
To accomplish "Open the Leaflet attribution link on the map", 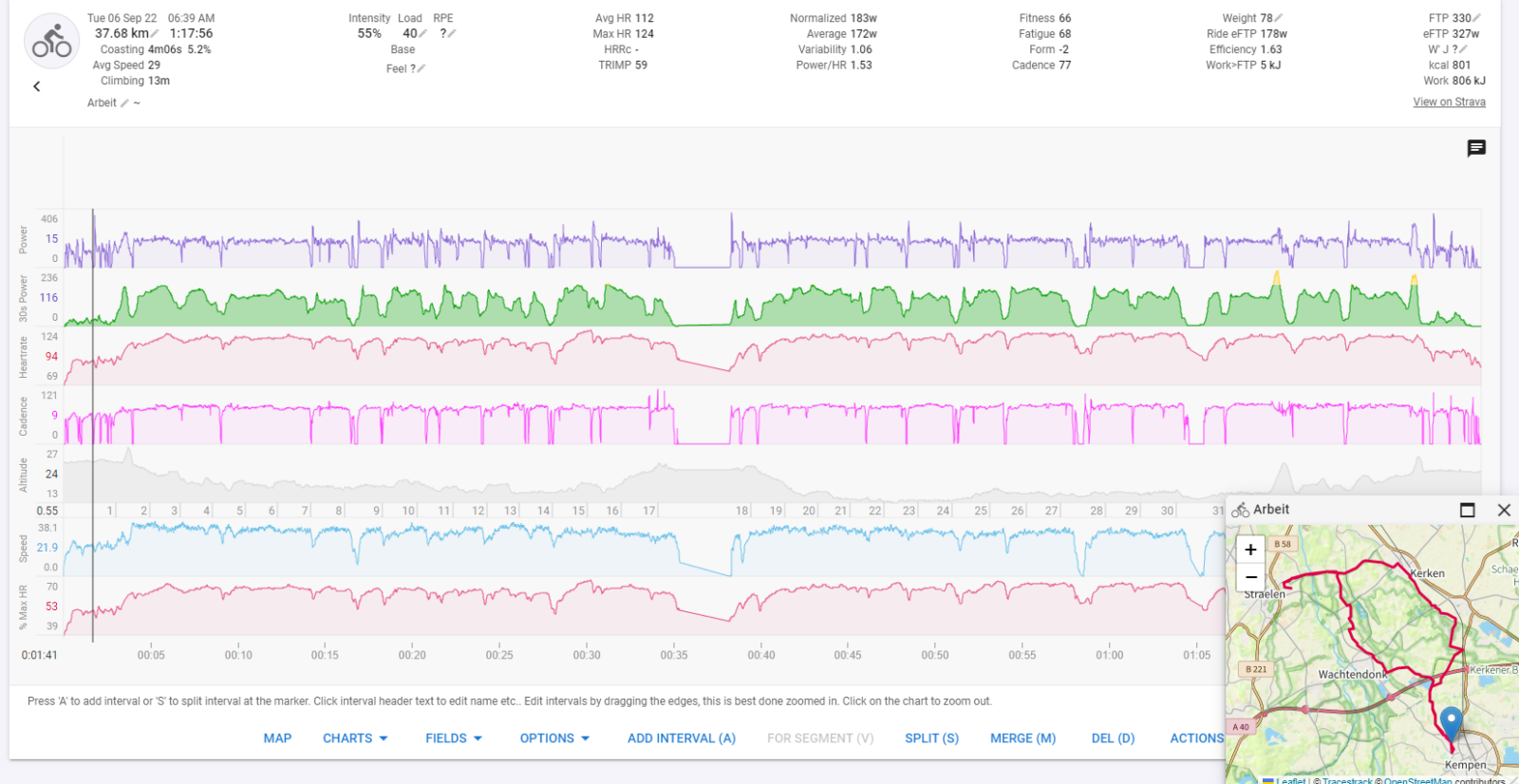I will [1290, 781].
